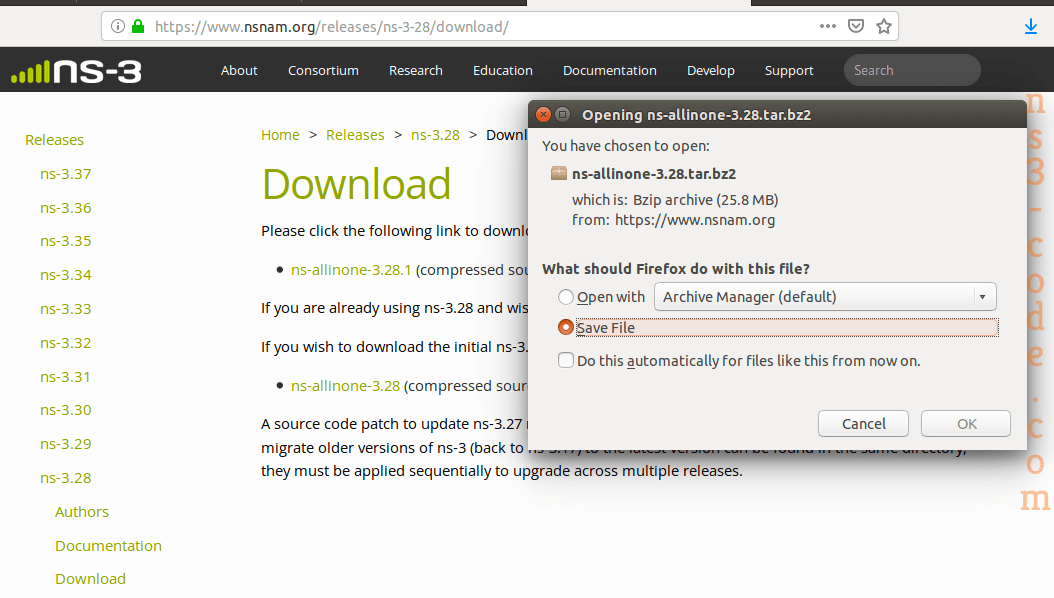1054x598 pixels.
Task: Bookmark this page with the star icon
Action: 884,26
